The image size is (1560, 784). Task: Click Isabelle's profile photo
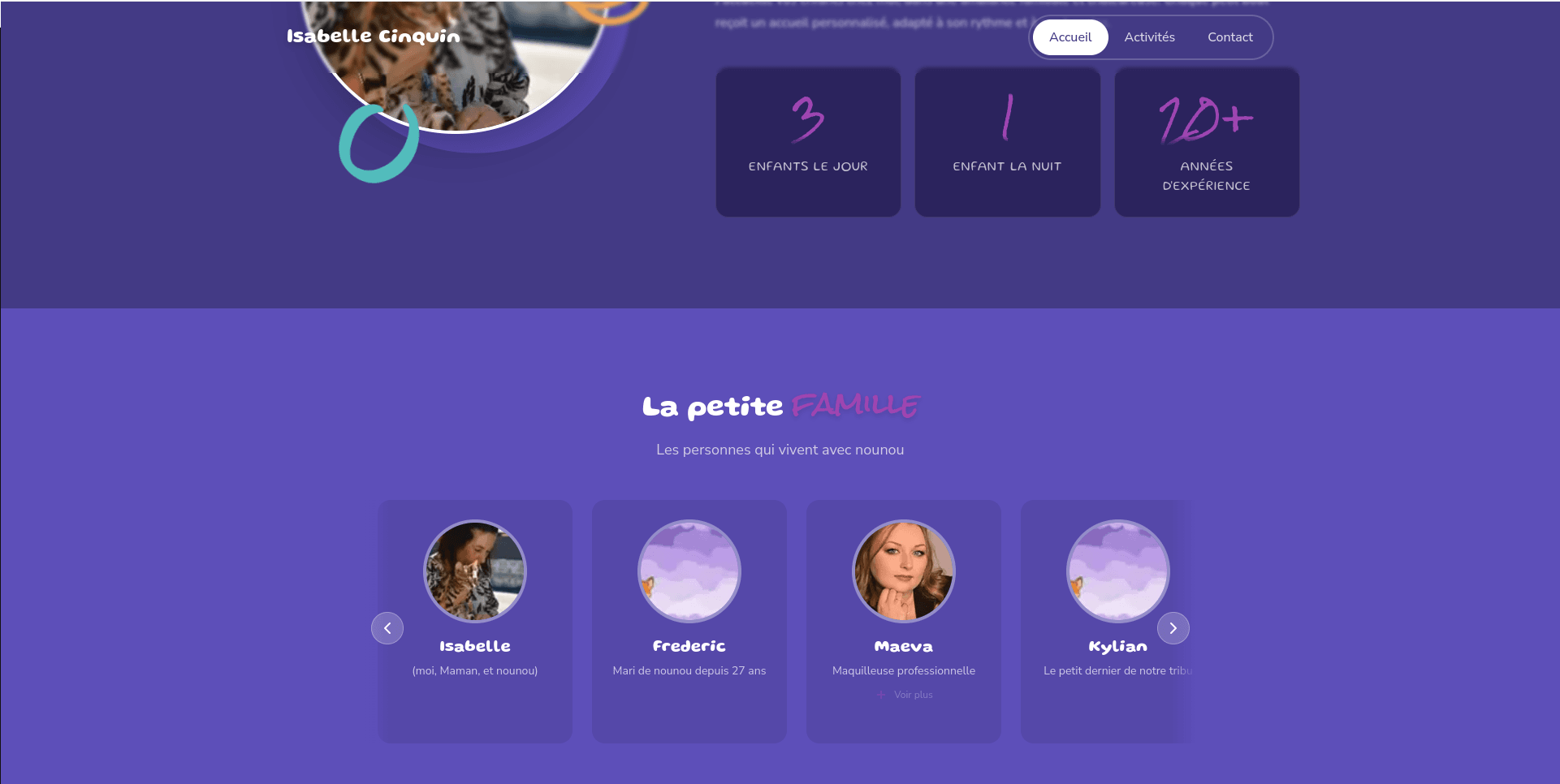coord(475,571)
